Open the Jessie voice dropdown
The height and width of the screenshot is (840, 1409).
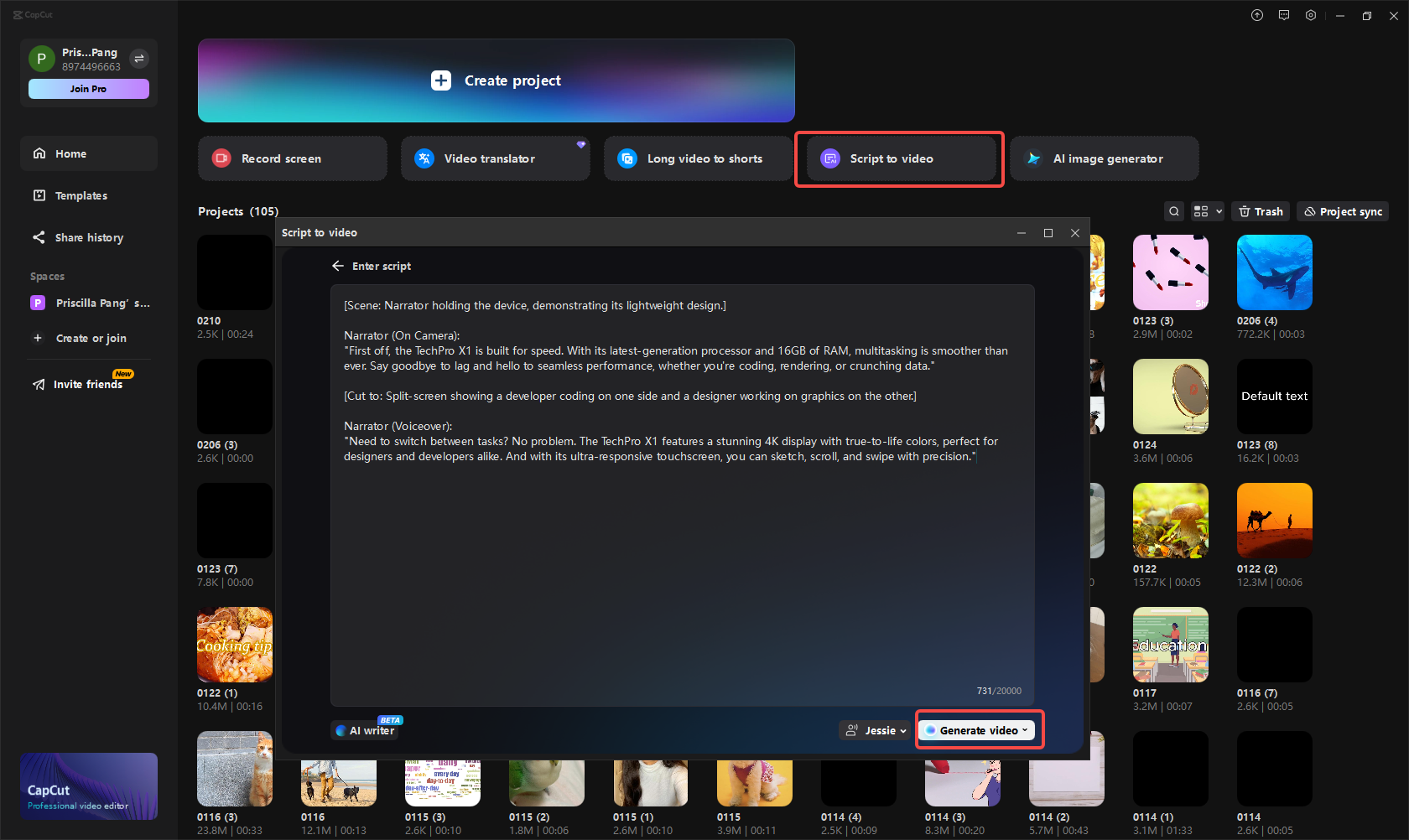tap(875, 730)
